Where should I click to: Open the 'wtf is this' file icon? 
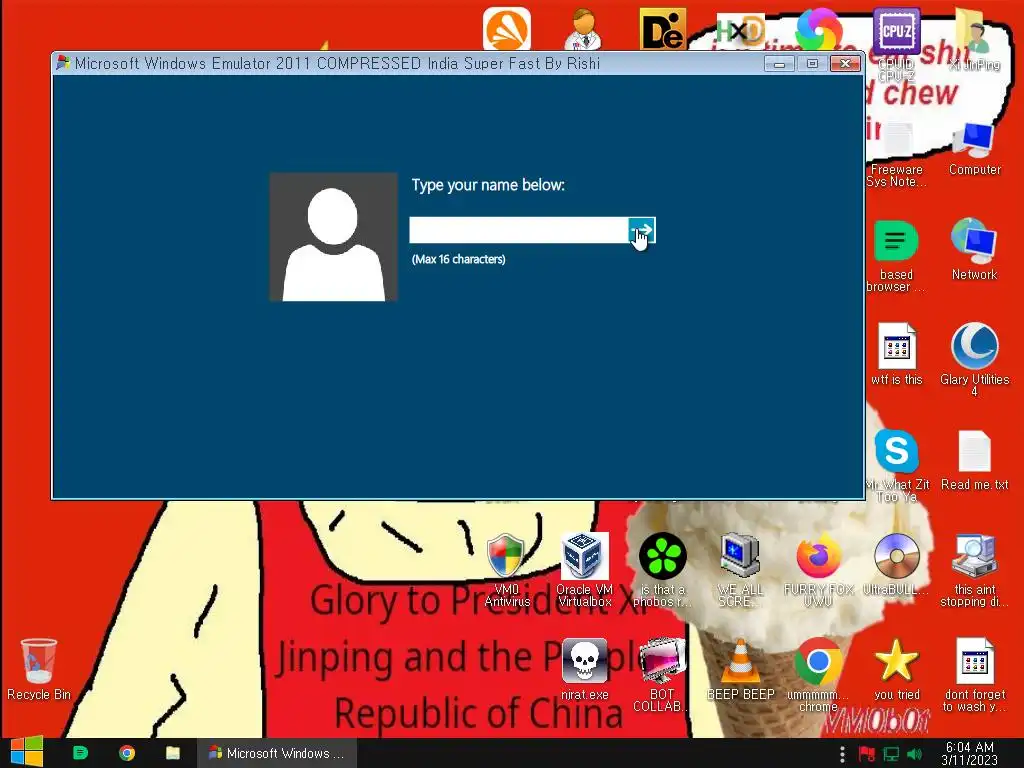896,354
